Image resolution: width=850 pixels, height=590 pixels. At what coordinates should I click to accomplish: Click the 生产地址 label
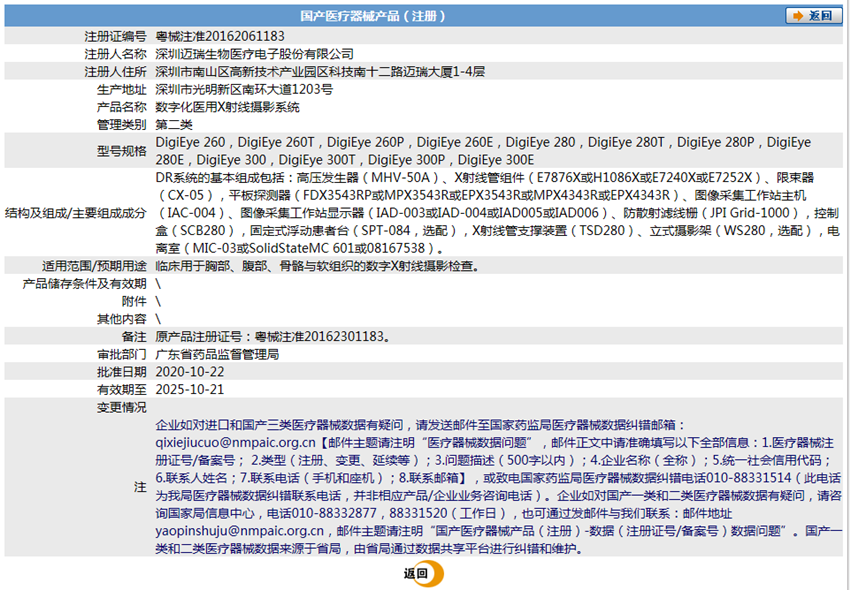pos(121,89)
